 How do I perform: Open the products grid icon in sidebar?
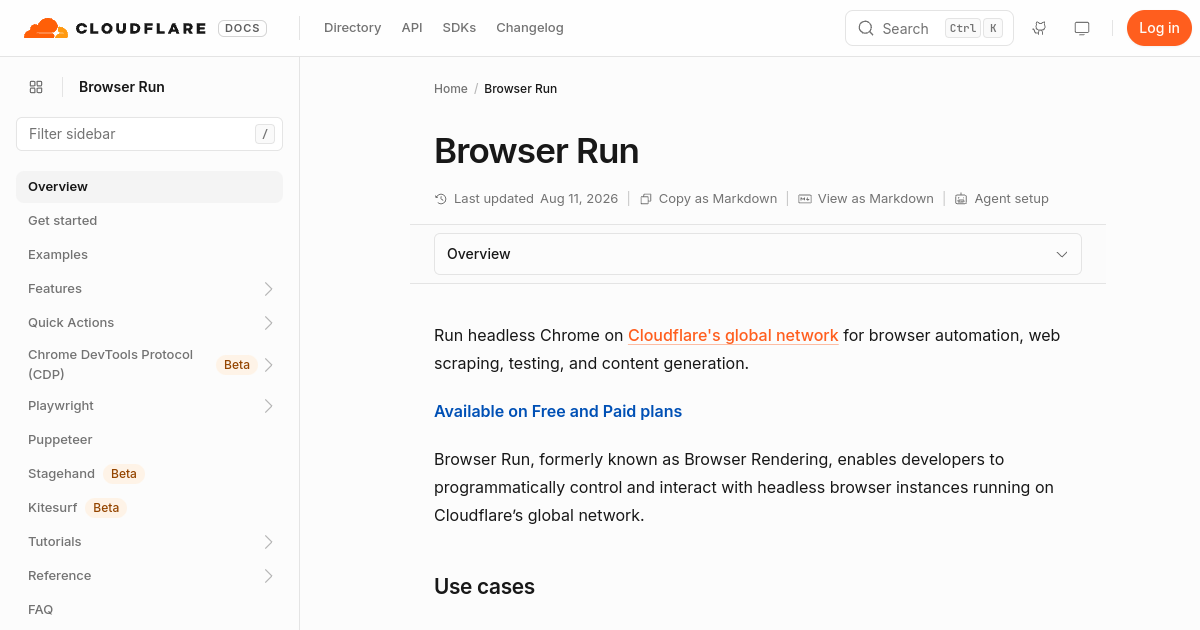point(36,87)
